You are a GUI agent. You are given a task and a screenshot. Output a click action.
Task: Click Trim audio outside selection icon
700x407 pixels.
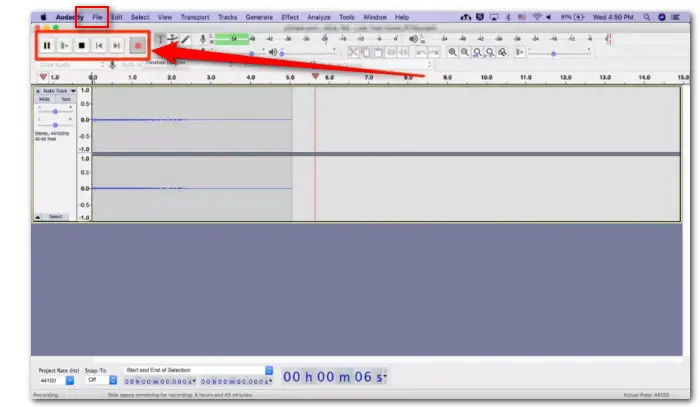(391, 53)
